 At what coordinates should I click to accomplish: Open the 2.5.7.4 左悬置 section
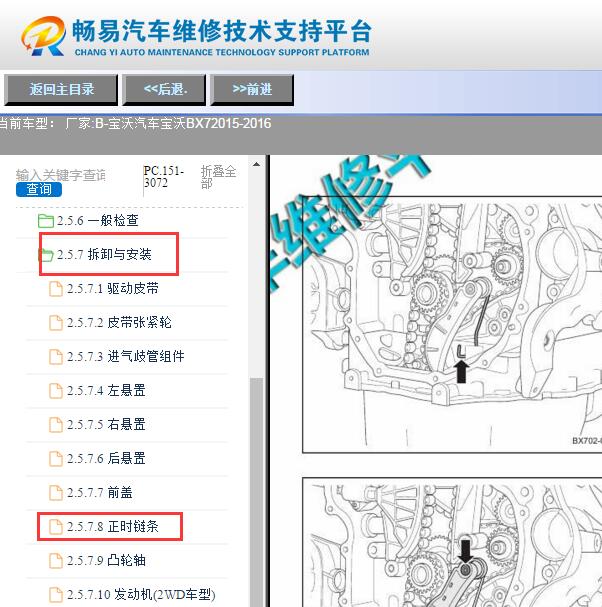pyautogui.click(x=106, y=391)
